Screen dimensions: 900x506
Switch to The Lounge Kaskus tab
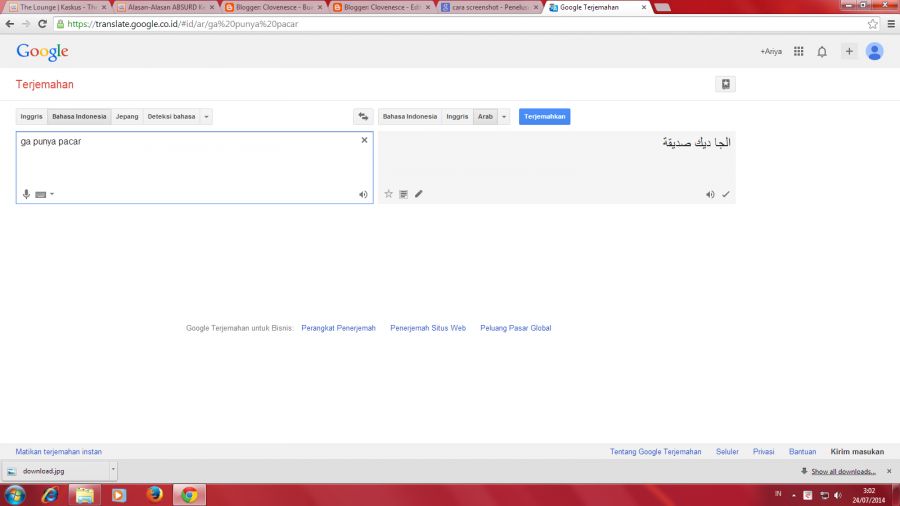(57, 7)
